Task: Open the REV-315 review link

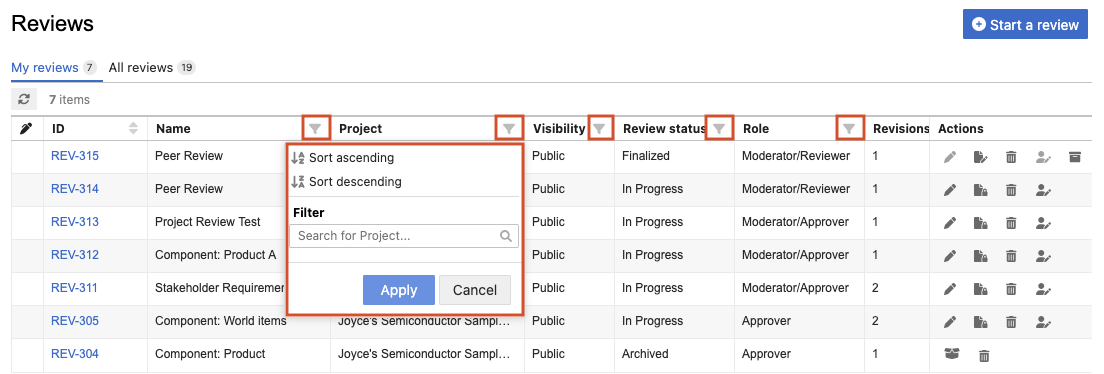Action: [75, 156]
